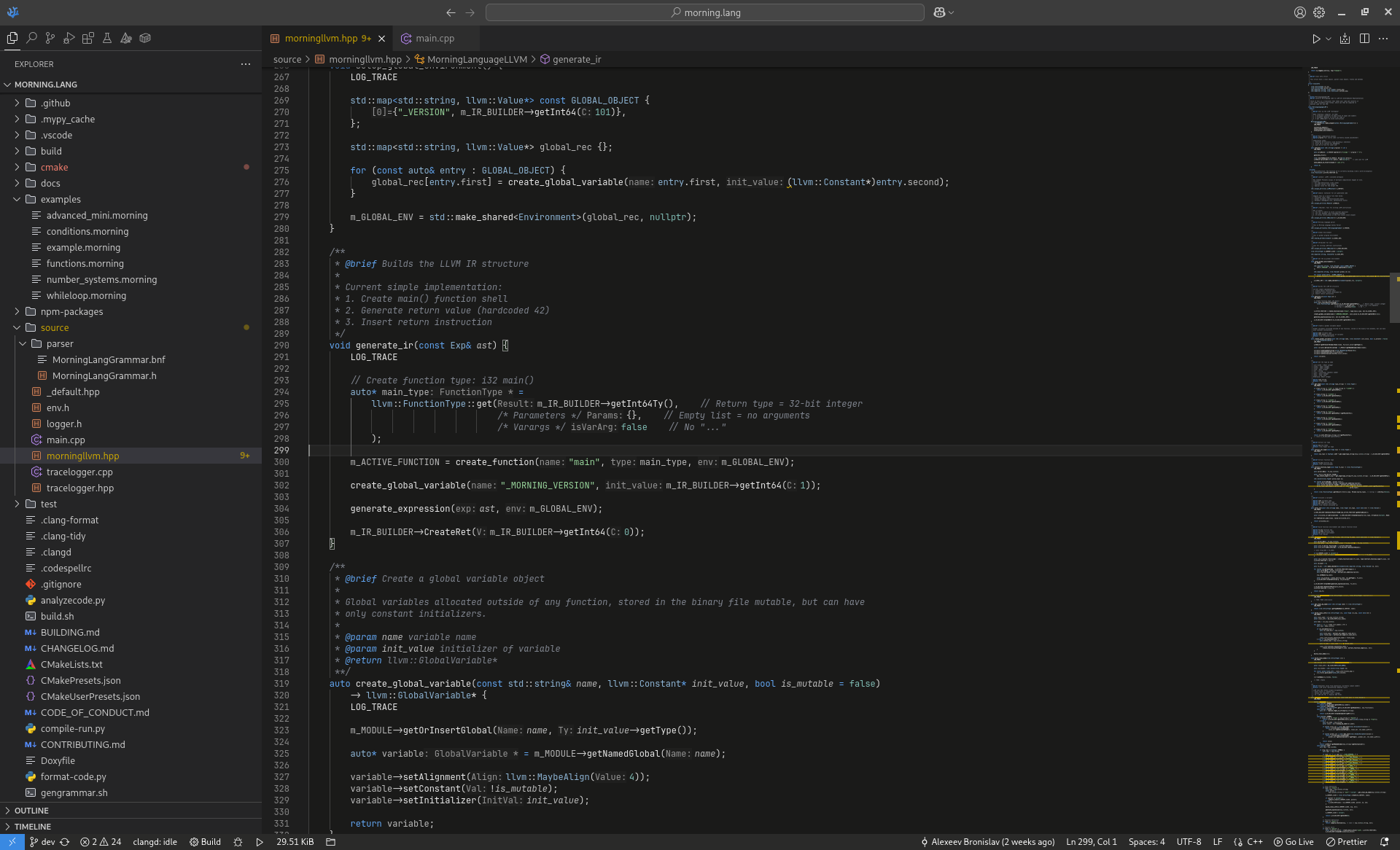The image size is (1400, 850).
Task: Open the Run and Debug view
Action: pyautogui.click(x=69, y=38)
